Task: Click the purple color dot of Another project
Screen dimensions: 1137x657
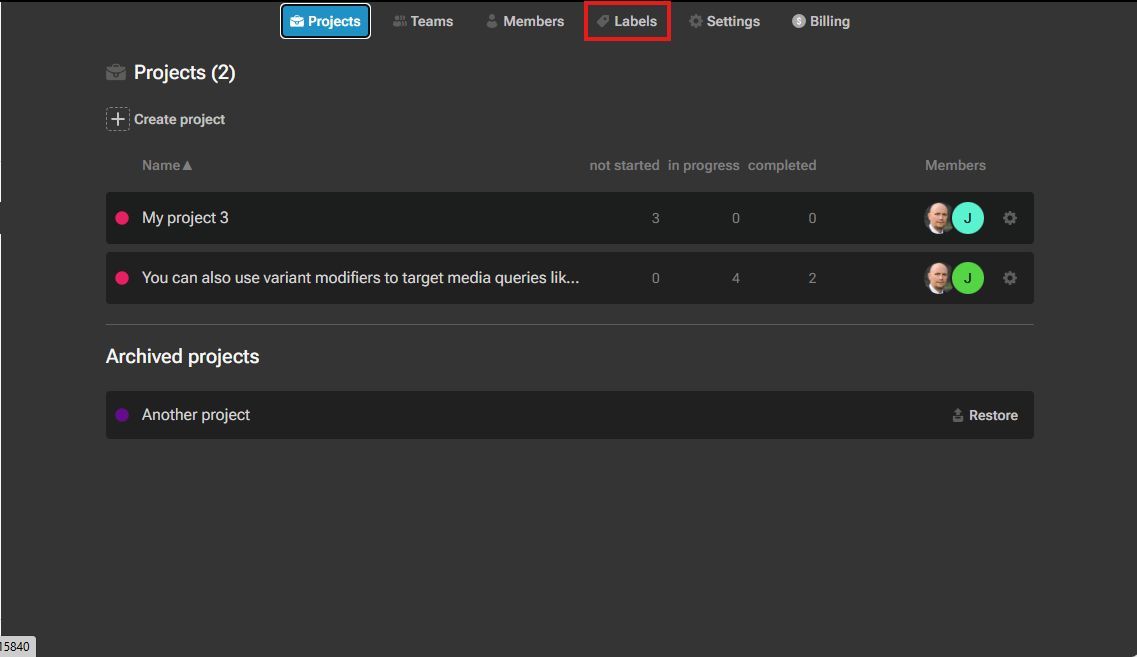Action: pos(122,415)
